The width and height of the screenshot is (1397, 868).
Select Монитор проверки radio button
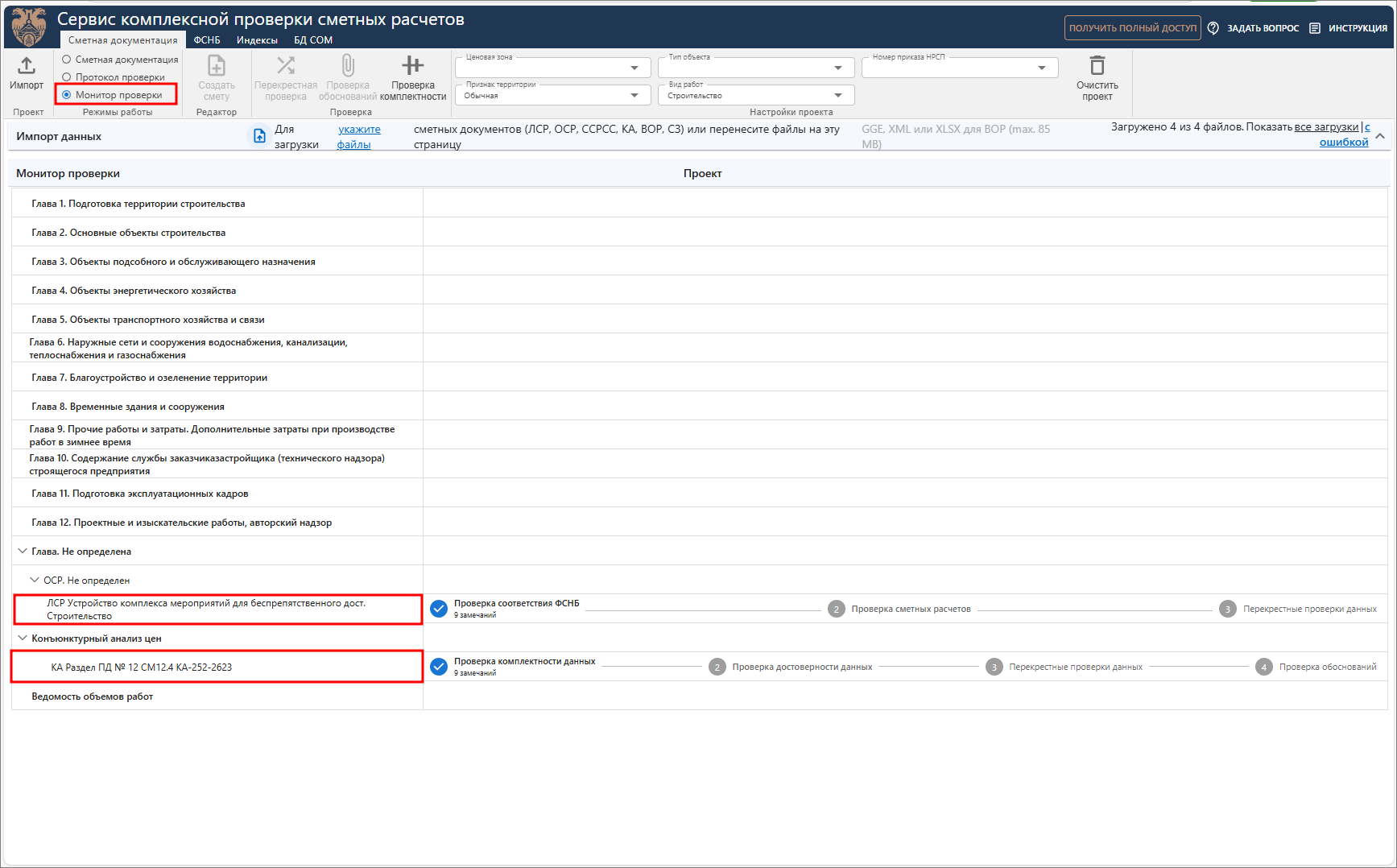(67, 95)
